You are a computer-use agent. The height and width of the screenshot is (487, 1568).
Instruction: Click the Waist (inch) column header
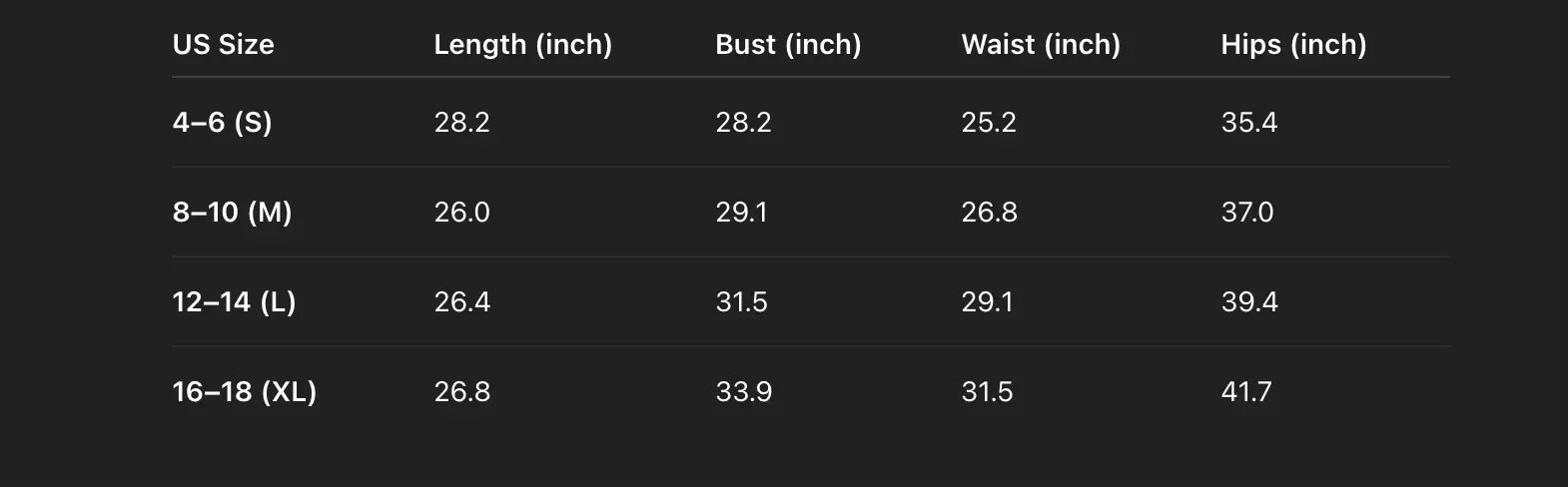(1041, 45)
